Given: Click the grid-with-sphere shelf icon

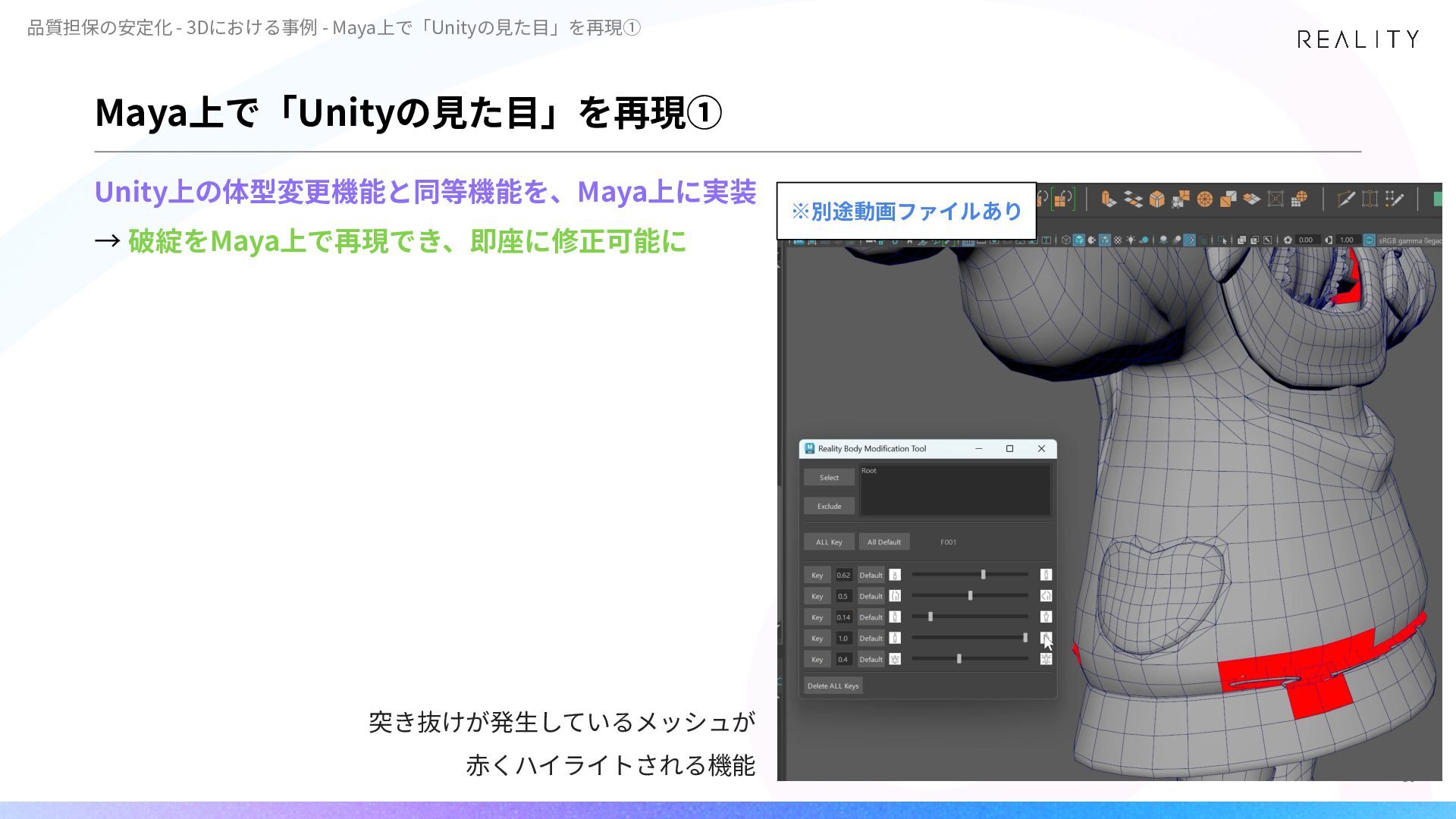Looking at the screenshot, I should pyautogui.click(x=1299, y=199).
